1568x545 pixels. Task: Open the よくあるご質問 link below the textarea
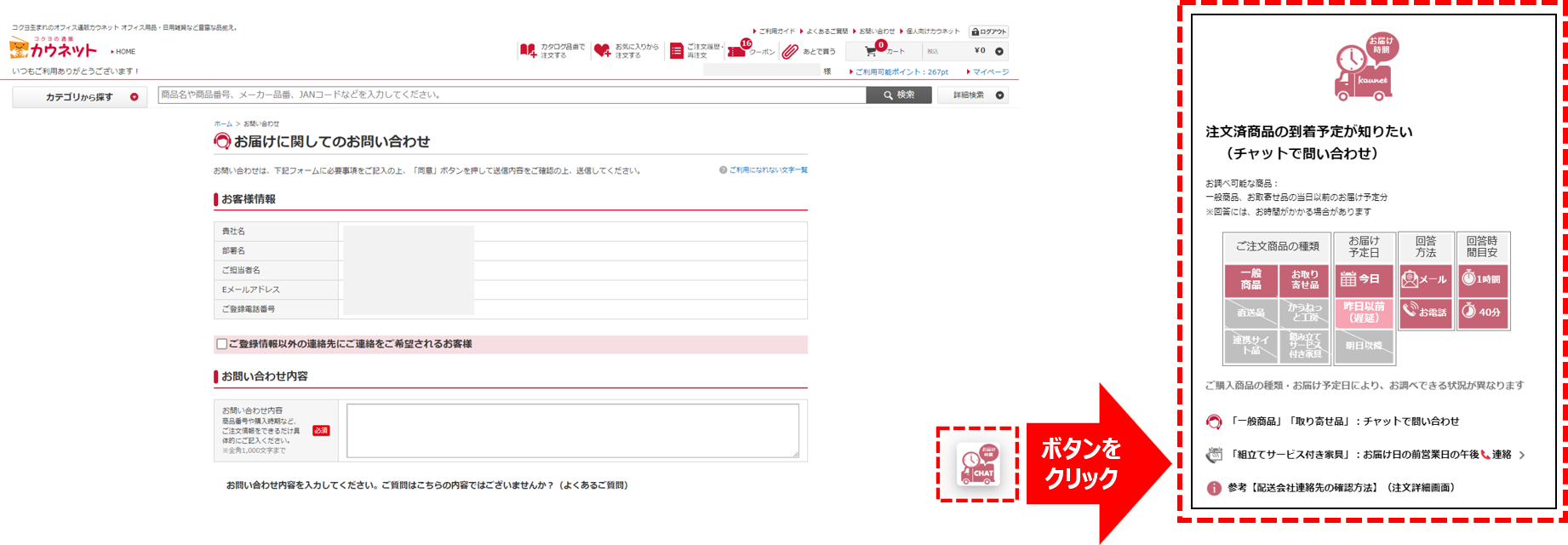[x=593, y=485]
